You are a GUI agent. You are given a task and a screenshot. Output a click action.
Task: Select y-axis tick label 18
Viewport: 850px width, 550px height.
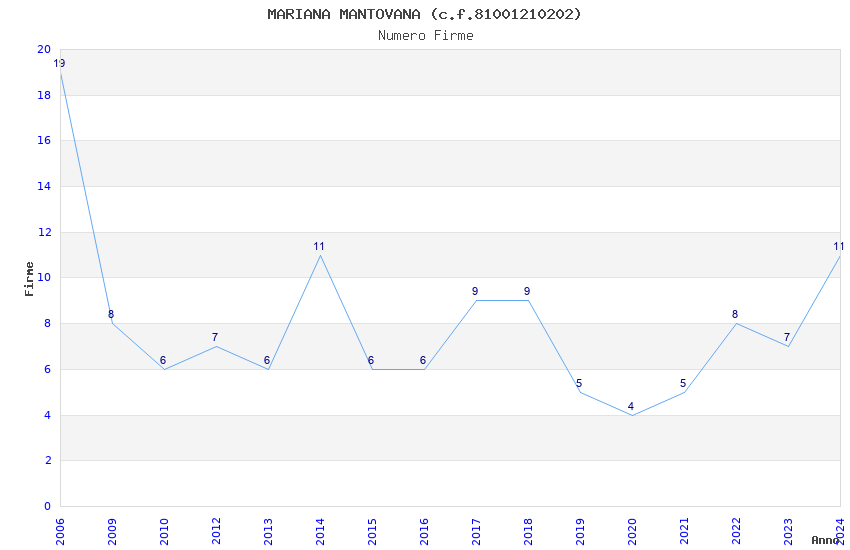tap(44, 95)
